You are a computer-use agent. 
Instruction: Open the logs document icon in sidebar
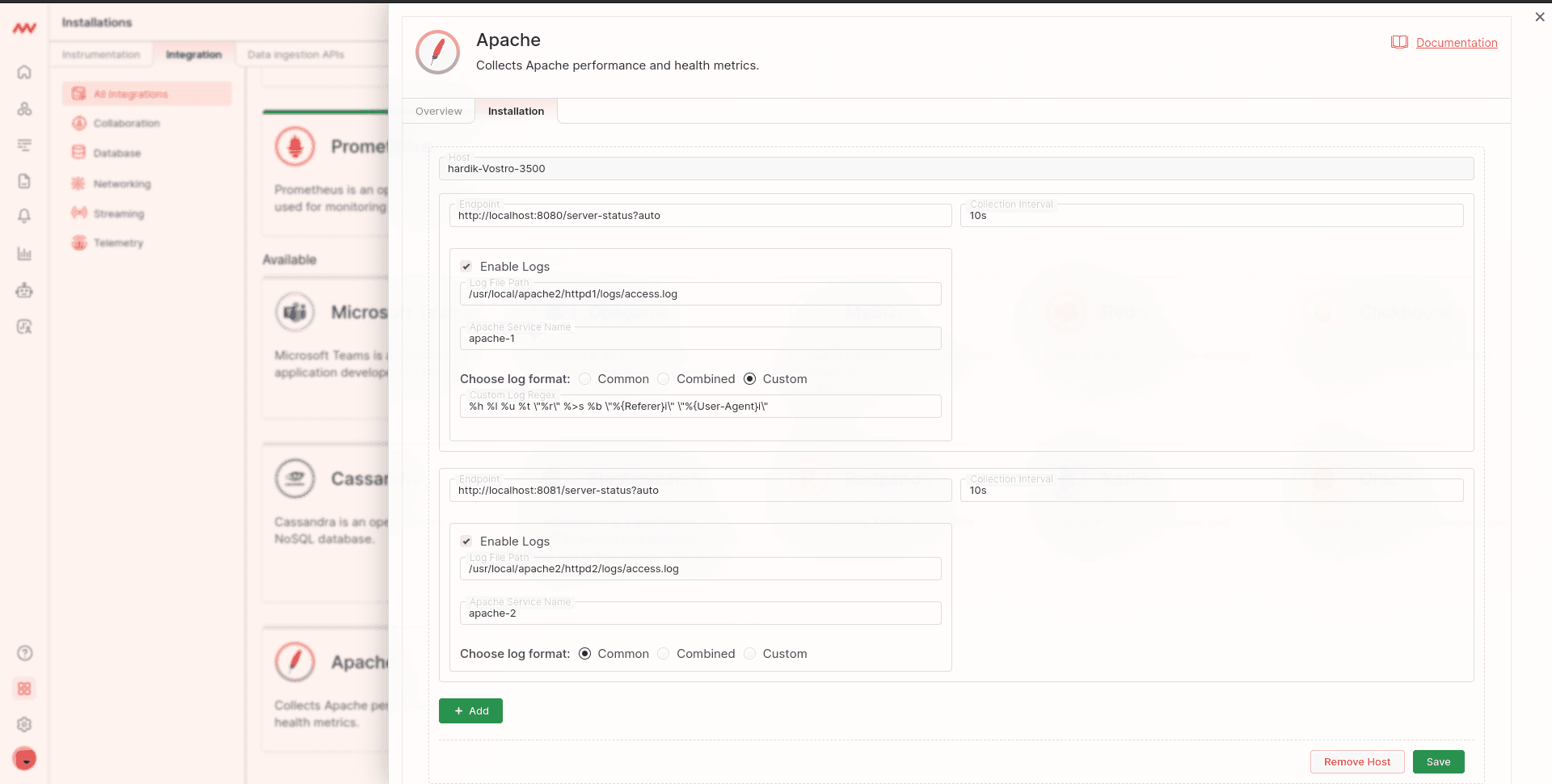point(24,181)
